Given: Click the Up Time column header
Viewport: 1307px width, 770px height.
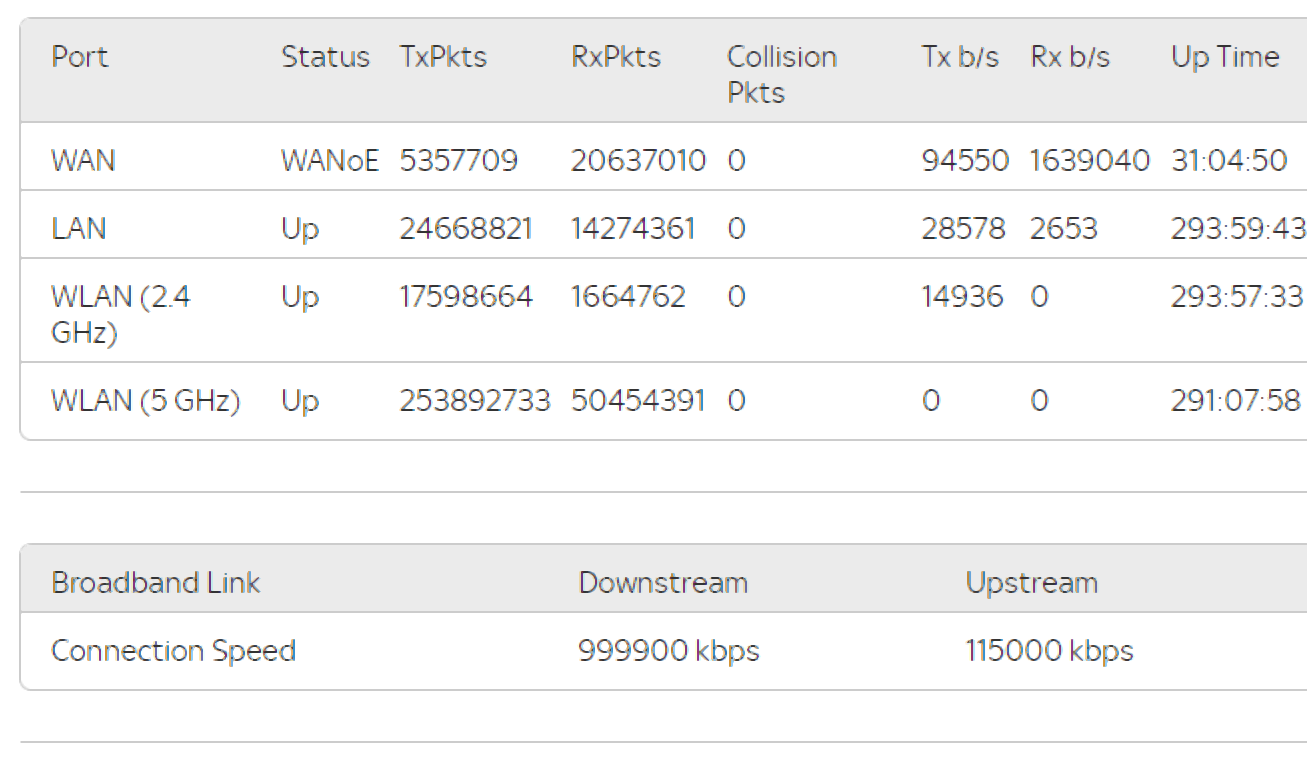Looking at the screenshot, I should (x=1225, y=57).
